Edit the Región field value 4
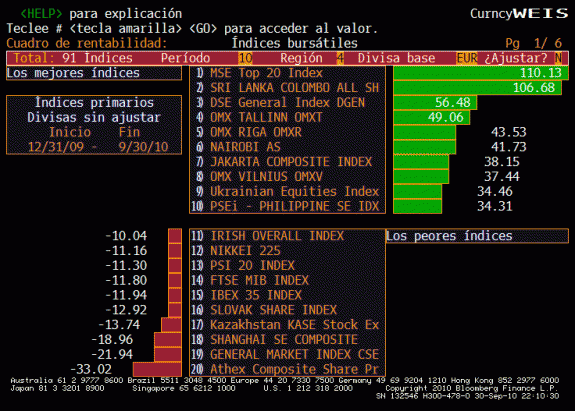 click(340, 58)
